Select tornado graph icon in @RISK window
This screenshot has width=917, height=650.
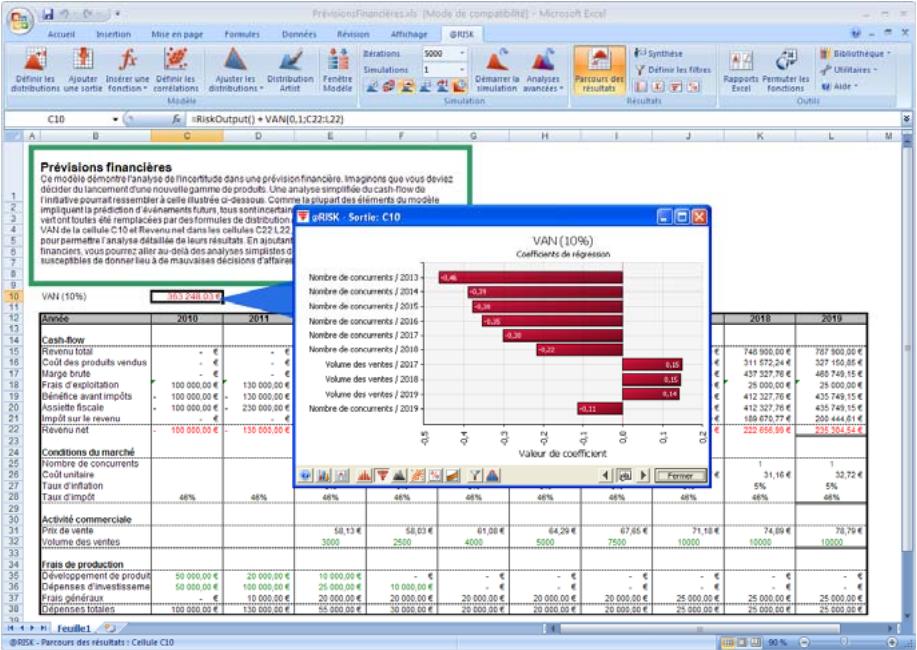381,475
